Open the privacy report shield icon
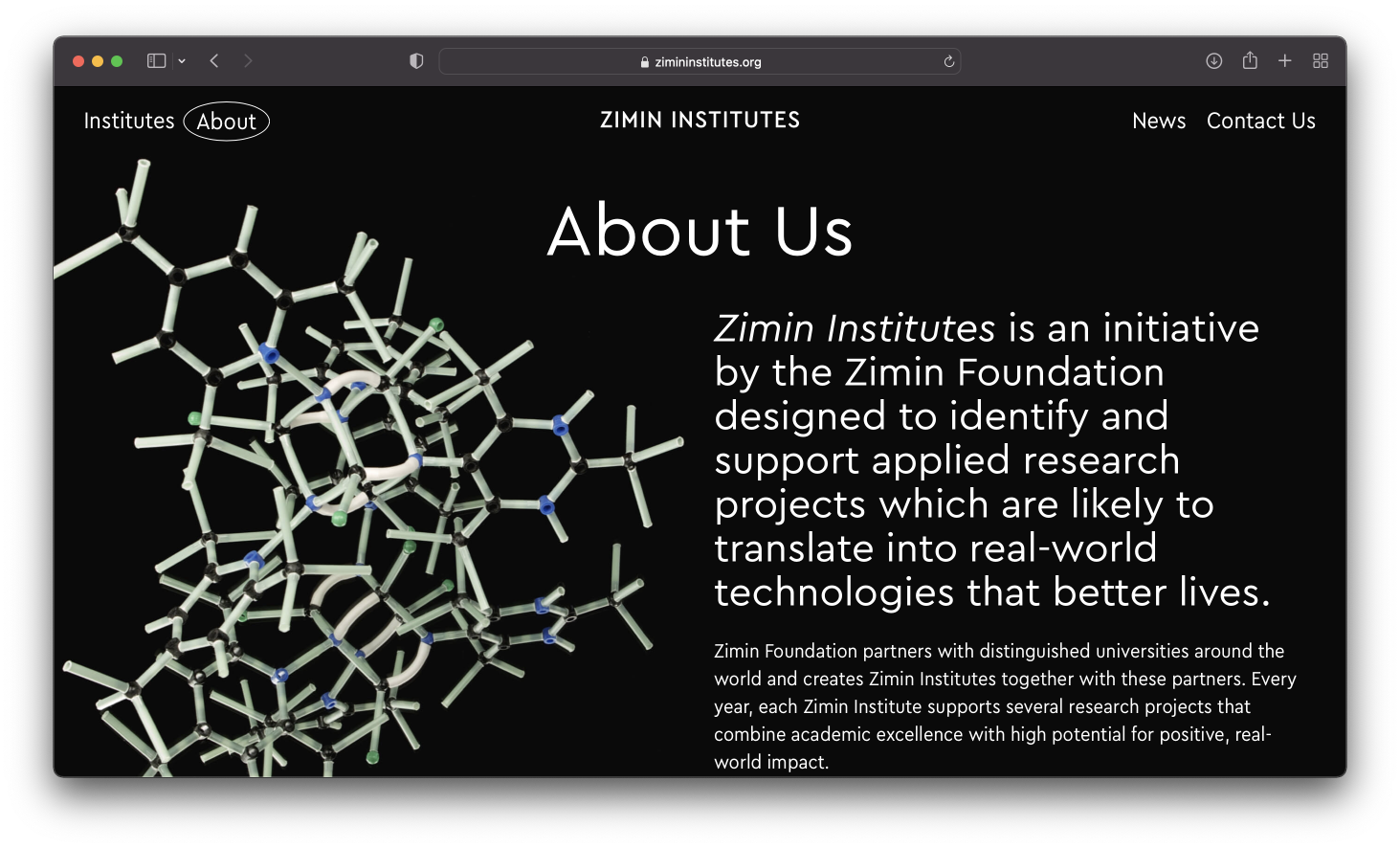 (416, 61)
